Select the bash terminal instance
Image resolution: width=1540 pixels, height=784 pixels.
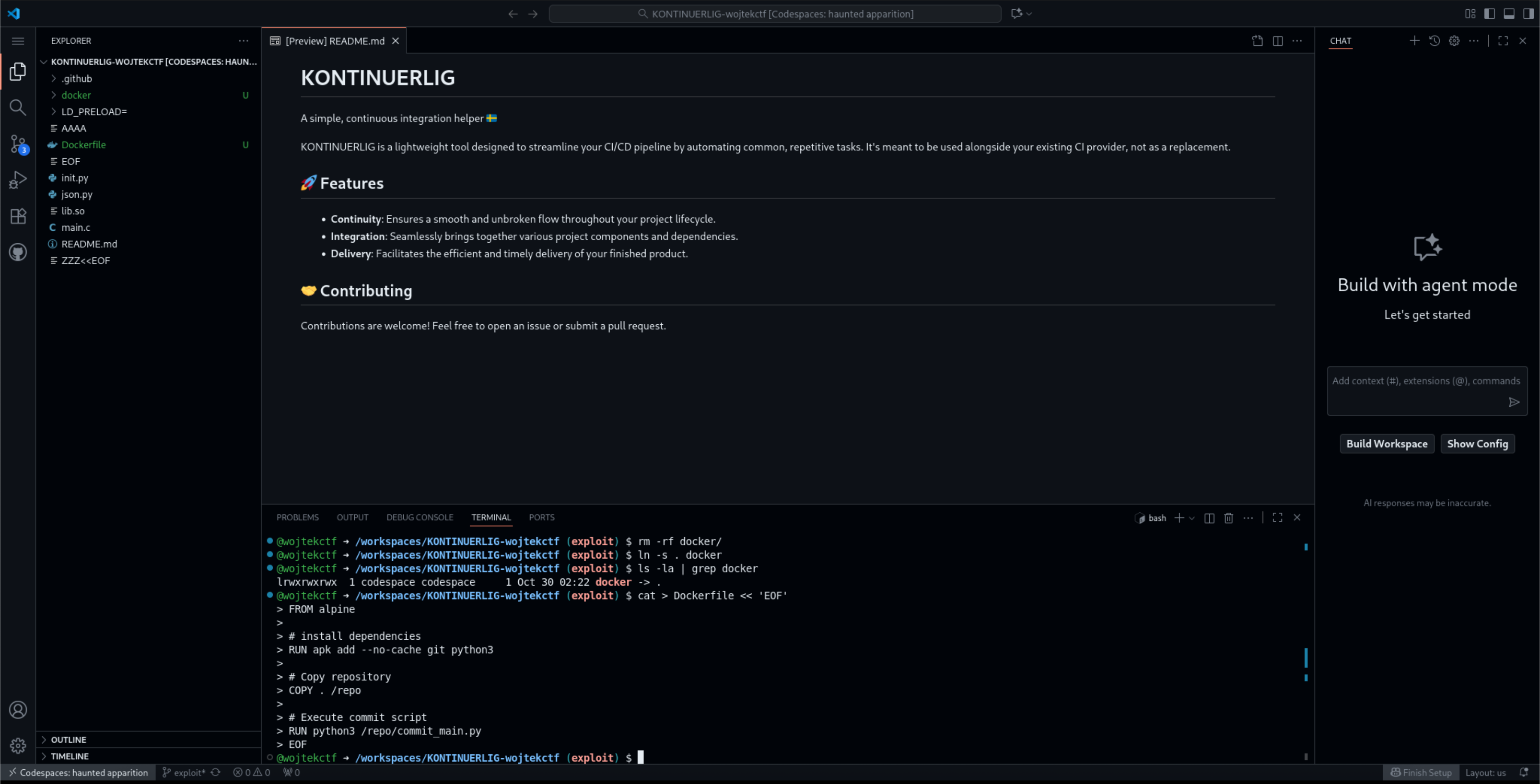click(1151, 518)
